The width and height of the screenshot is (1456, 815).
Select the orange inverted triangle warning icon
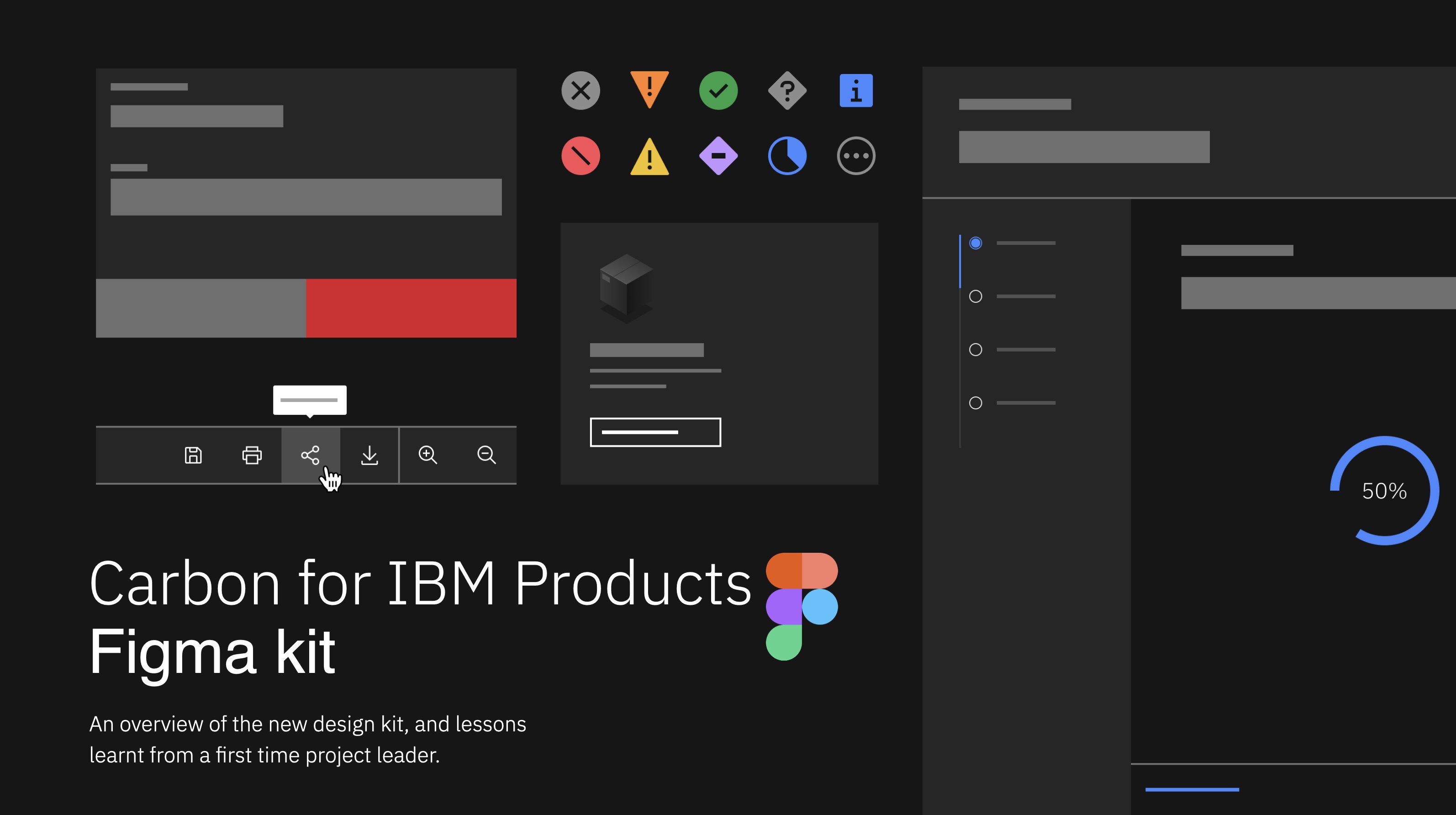click(x=649, y=89)
